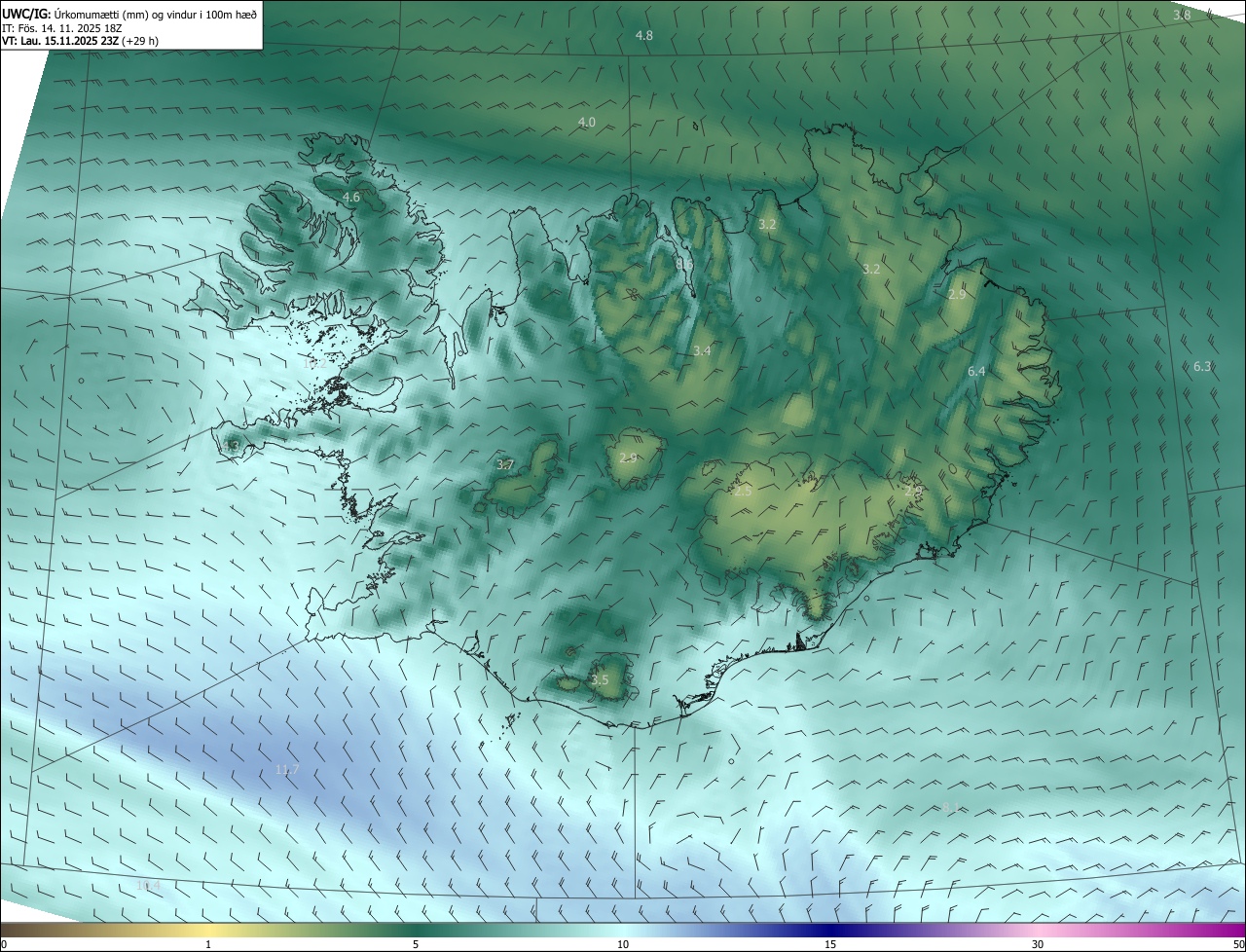1246x952 pixels.
Task: Click the color scale label "1"
Action: point(208,945)
